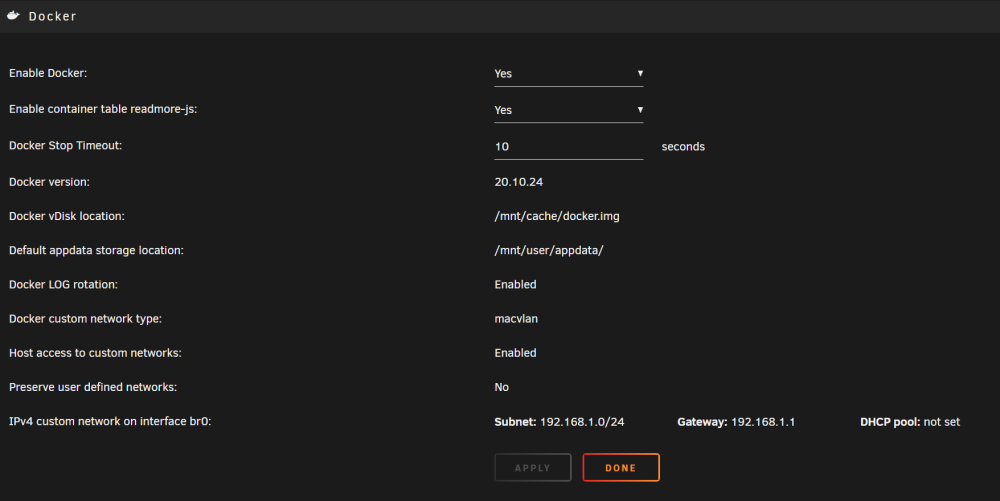Click the DHCP pool not set text

(x=909, y=422)
